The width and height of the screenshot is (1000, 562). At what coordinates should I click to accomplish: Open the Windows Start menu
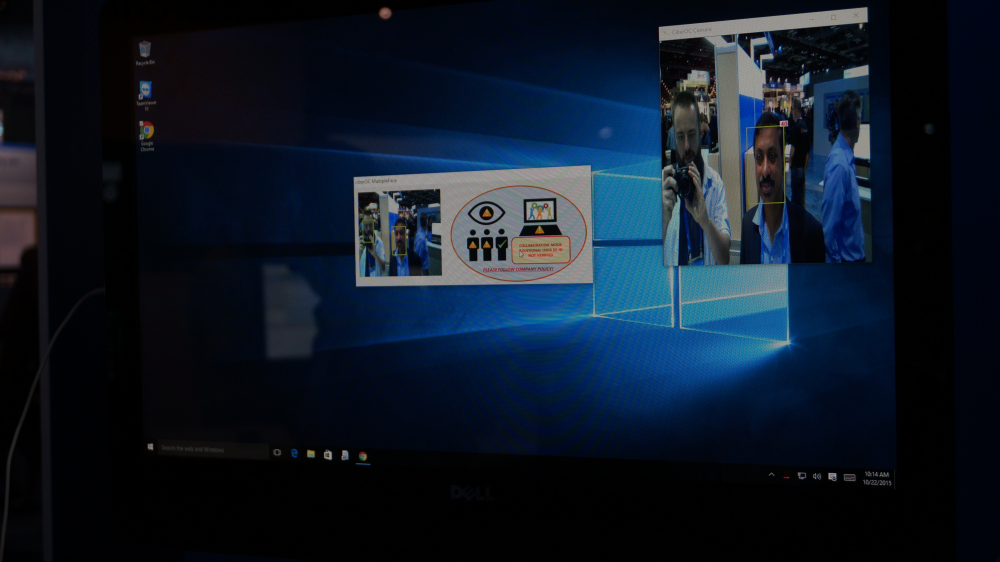point(151,447)
